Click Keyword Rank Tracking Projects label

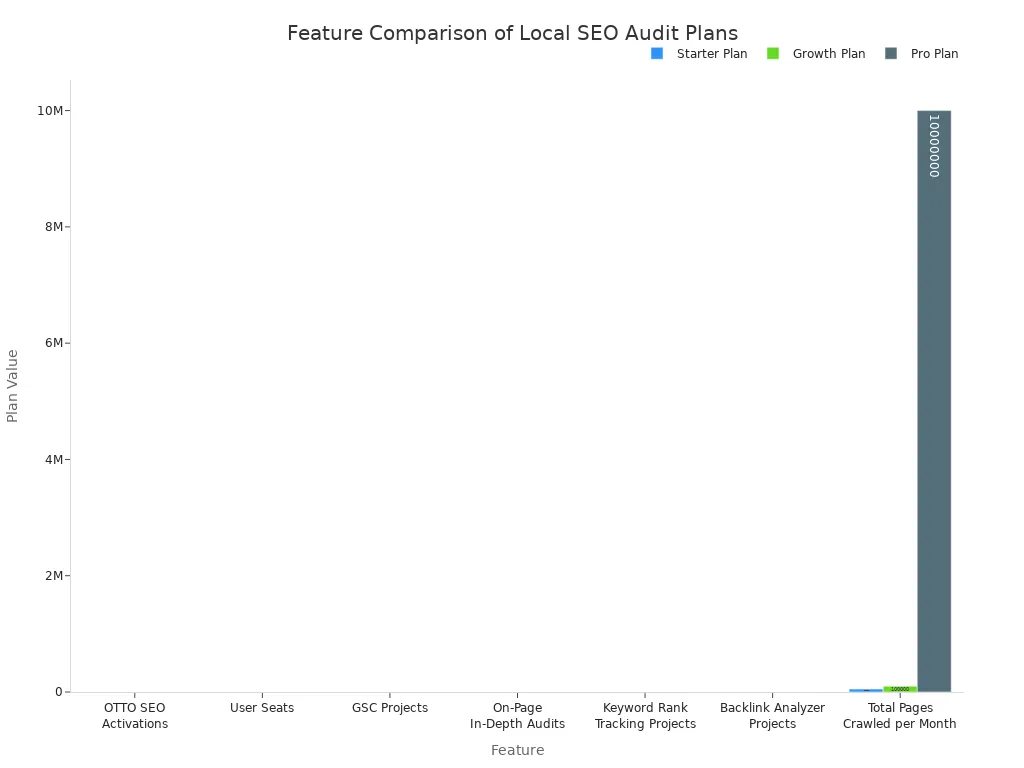tap(645, 716)
